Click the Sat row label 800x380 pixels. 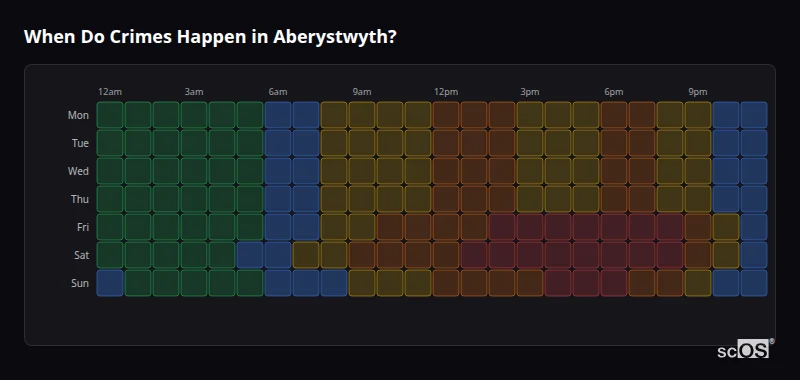point(82,255)
